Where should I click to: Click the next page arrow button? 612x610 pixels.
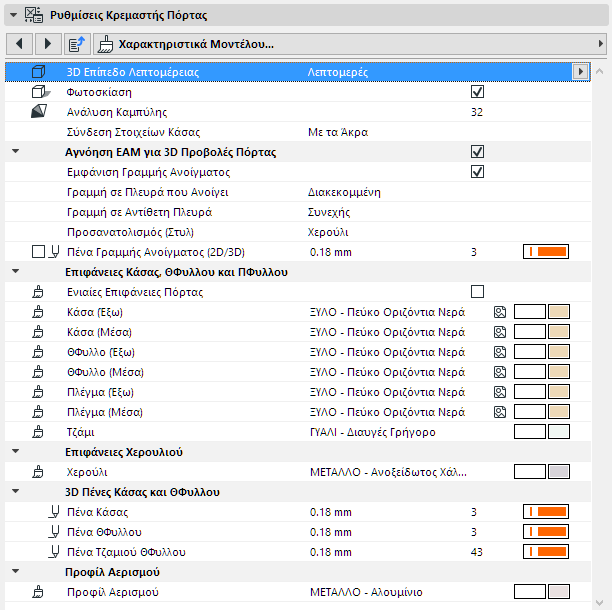47,44
